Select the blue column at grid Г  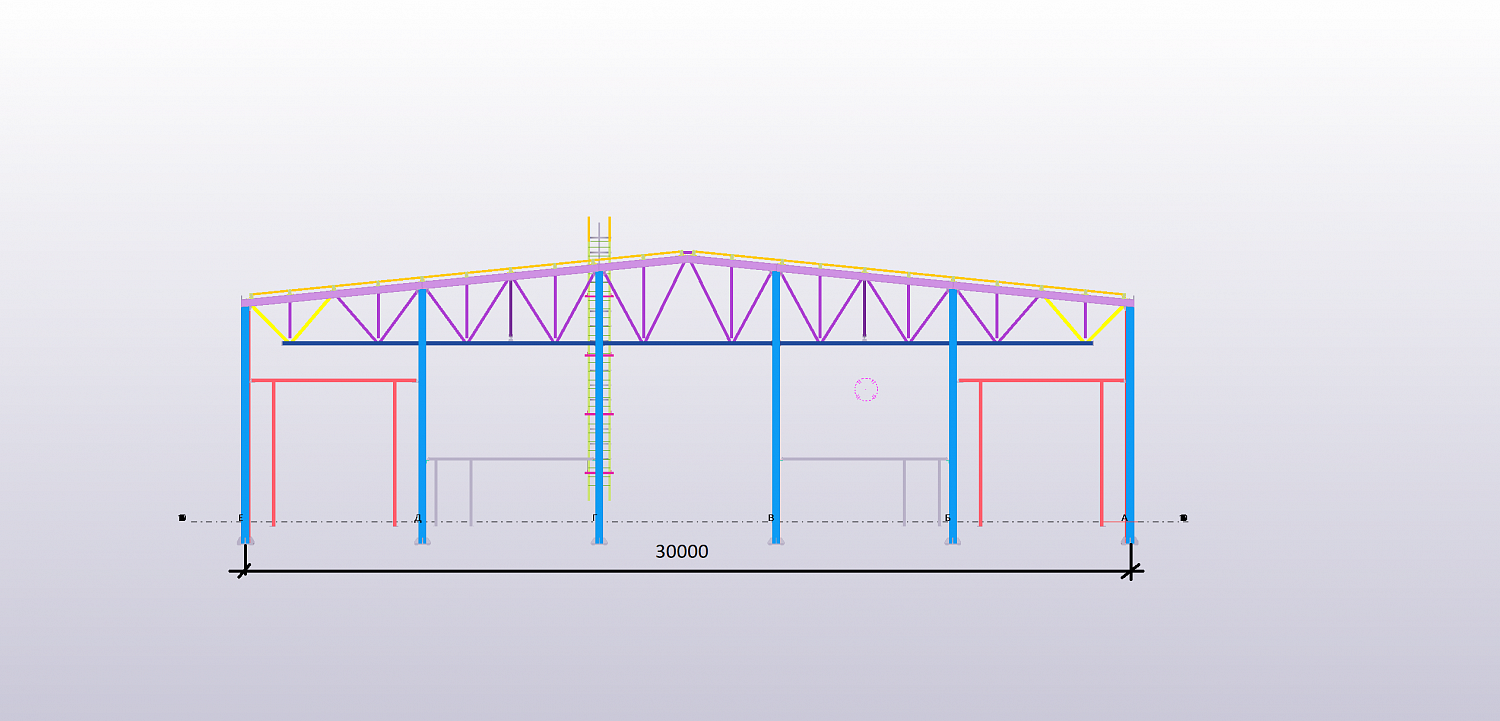coord(599,407)
